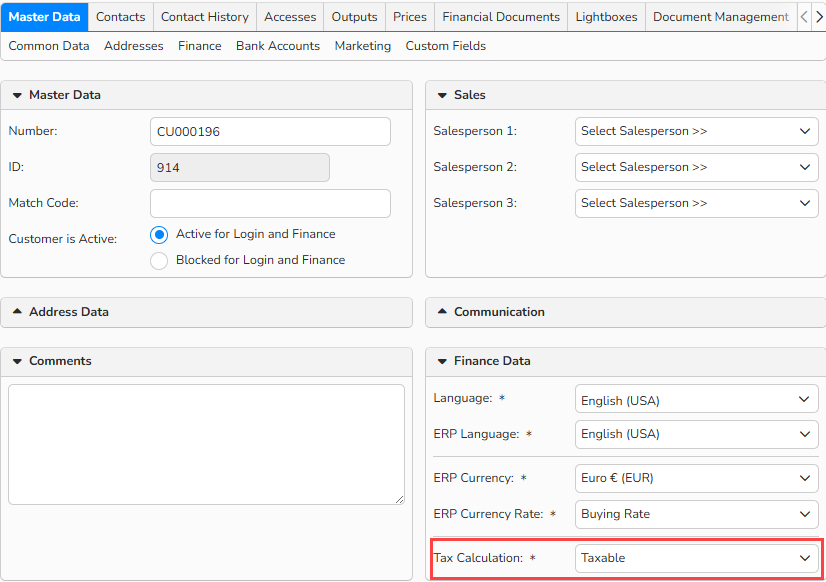The image size is (826, 582).
Task: Select Blocked for Login and Finance
Action: point(159,261)
